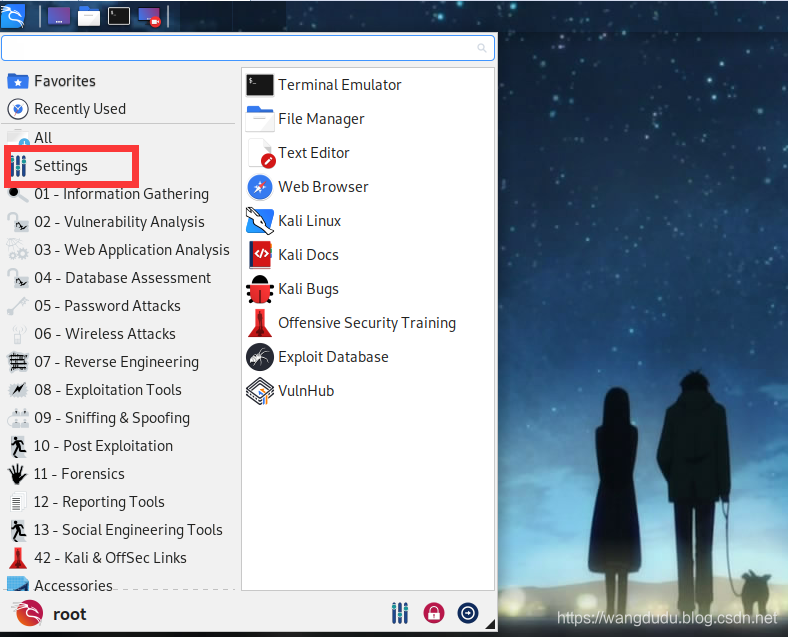Open 03 - Web Application Analysis
This screenshot has width=788, height=637.
pos(119,250)
